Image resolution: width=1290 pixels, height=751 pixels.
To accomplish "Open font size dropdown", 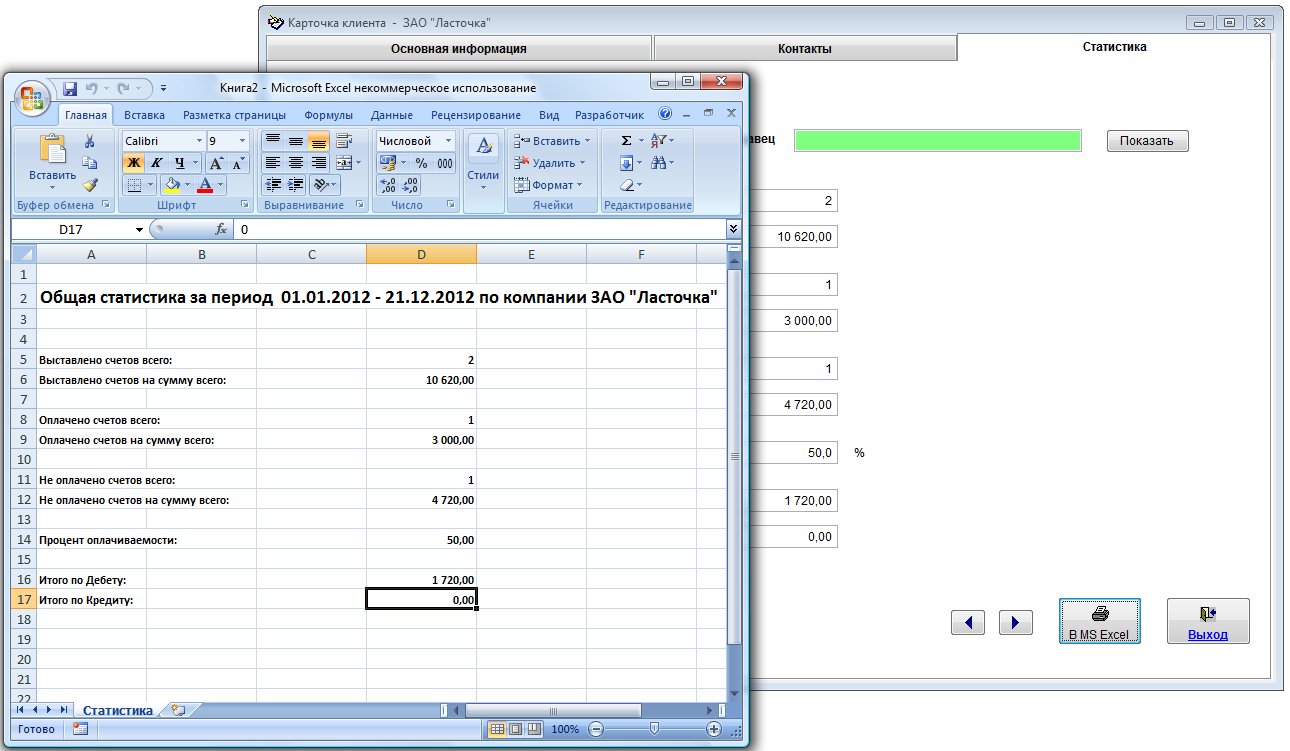I will (243, 141).
